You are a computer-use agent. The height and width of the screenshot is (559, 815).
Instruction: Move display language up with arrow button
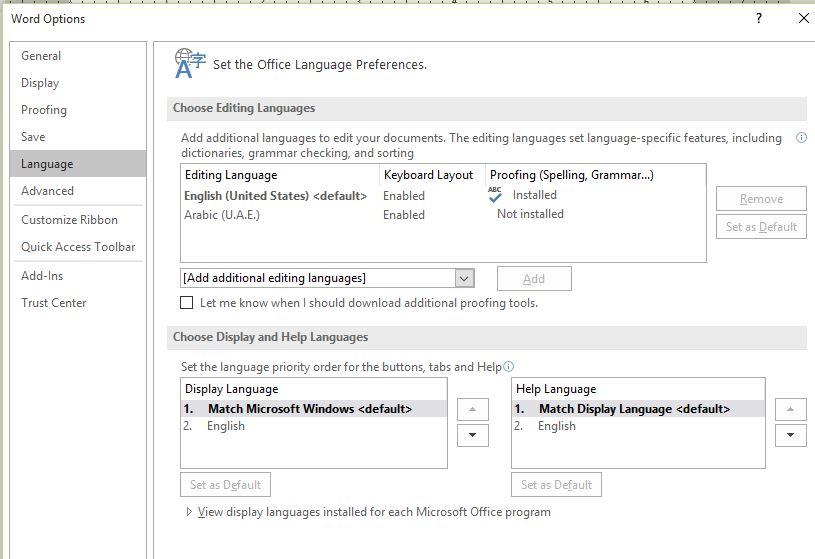[x=472, y=409]
